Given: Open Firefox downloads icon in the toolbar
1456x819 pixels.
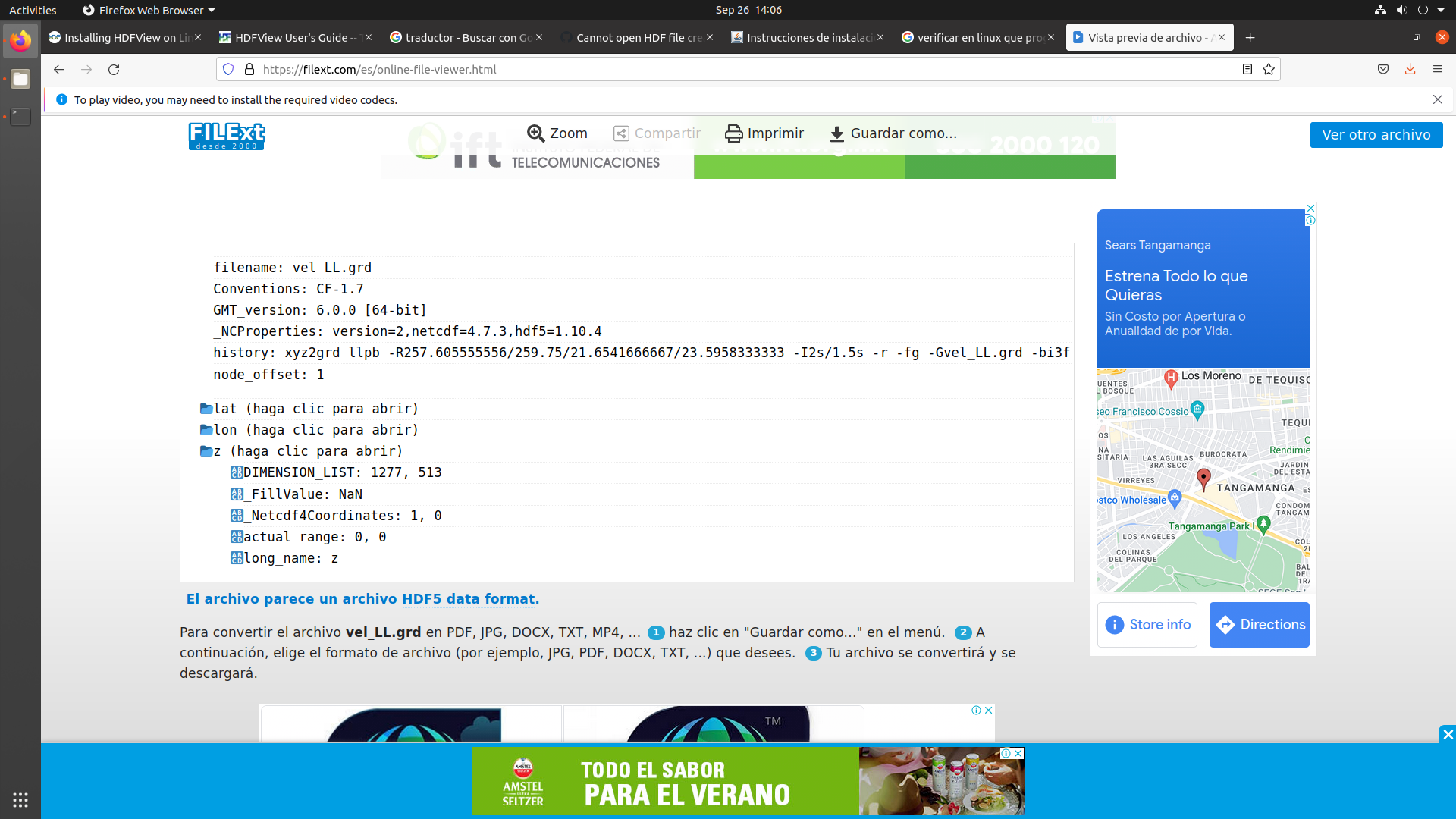Looking at the screenshot, I should (1410, 69).
